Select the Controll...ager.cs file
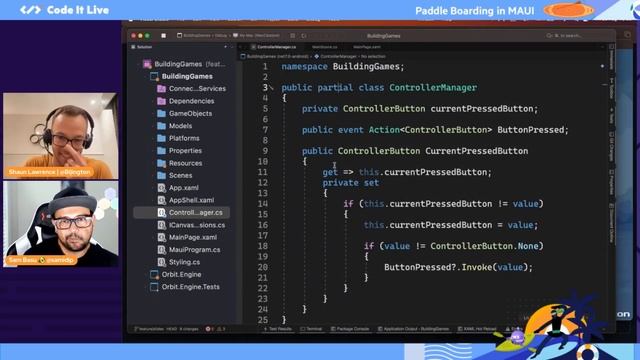The height and width of the screenshot is (360, 640). pos(182,212)
